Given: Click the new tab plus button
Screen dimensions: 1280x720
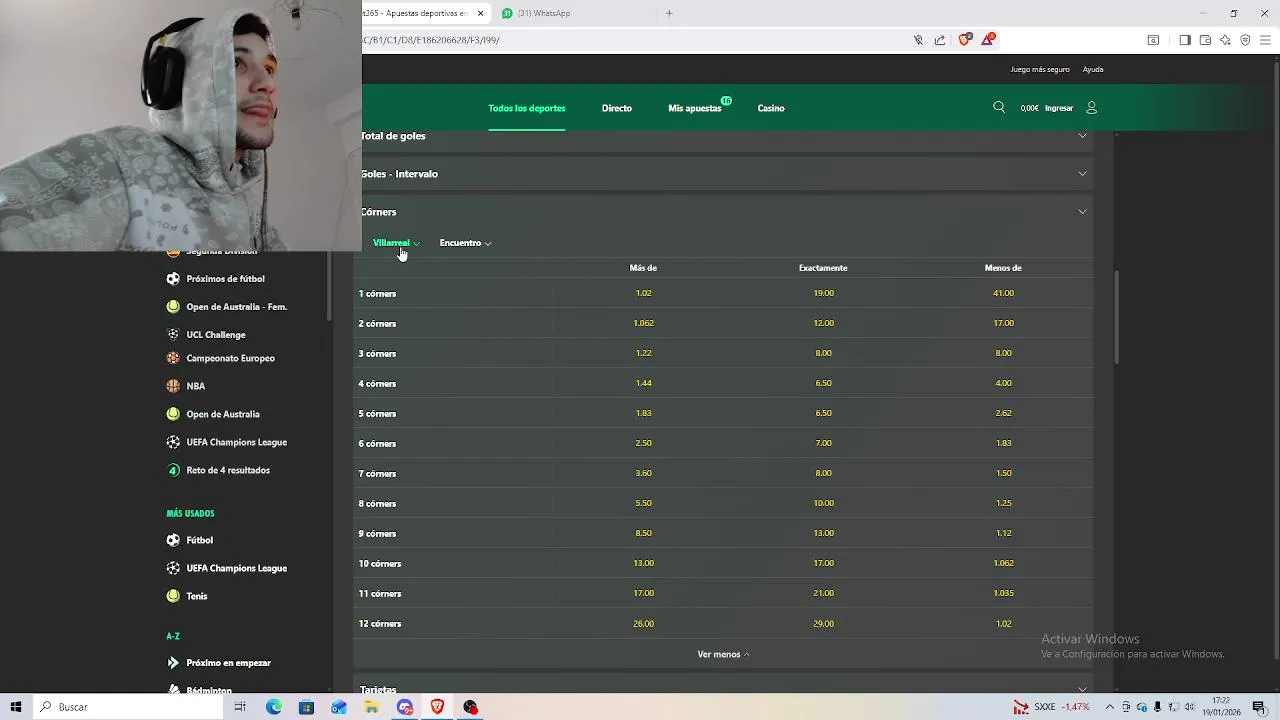Looking at the screenshot, I should [669, 13].
